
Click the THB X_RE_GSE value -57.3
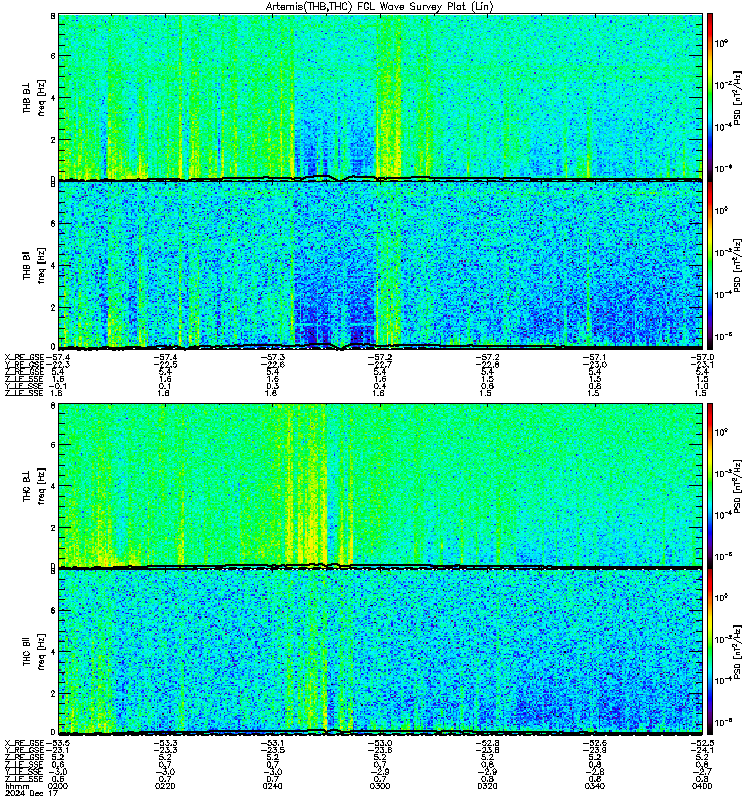(x=272, y=357)
